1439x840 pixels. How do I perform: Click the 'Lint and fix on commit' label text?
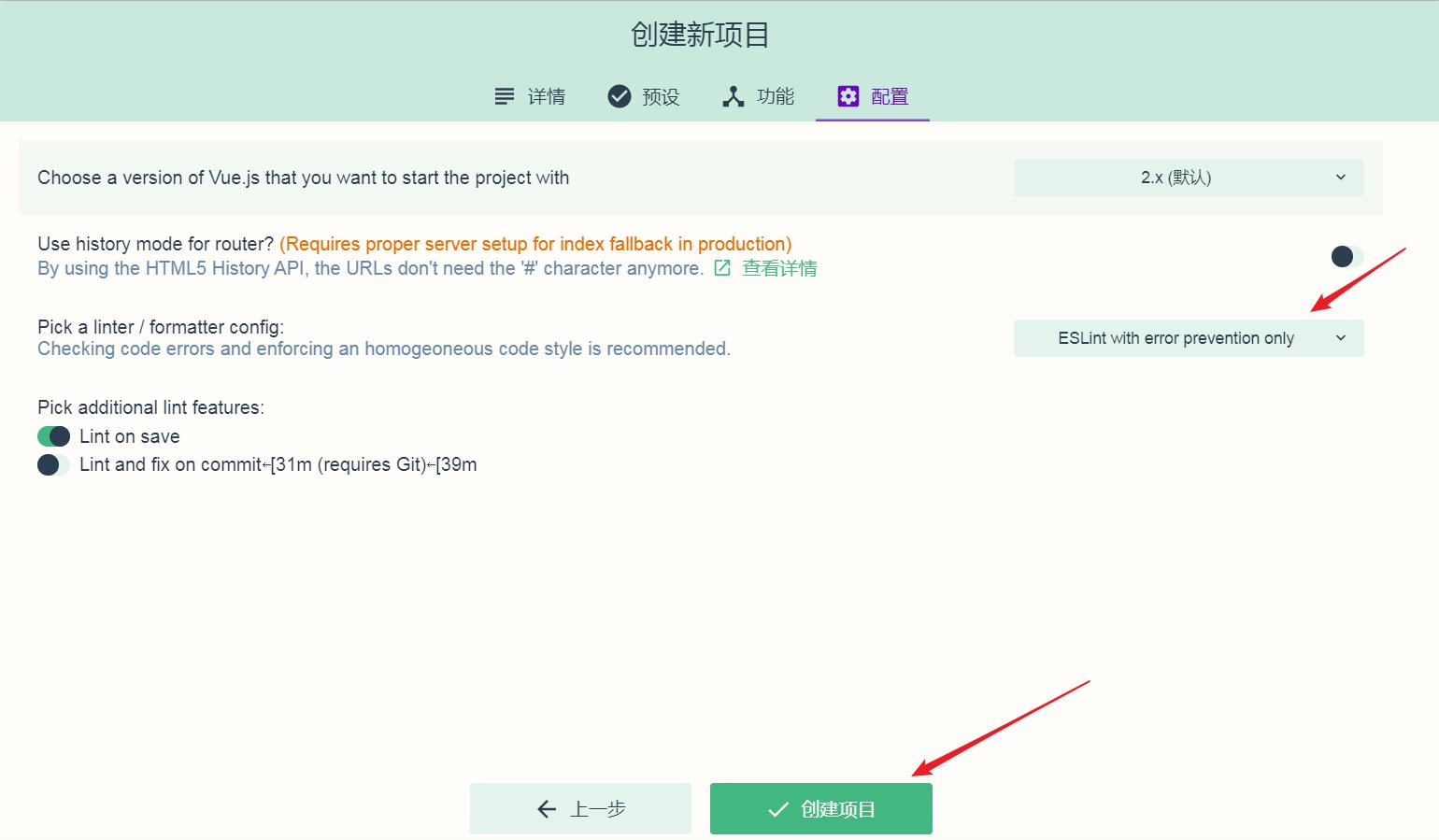pos(278,464)
